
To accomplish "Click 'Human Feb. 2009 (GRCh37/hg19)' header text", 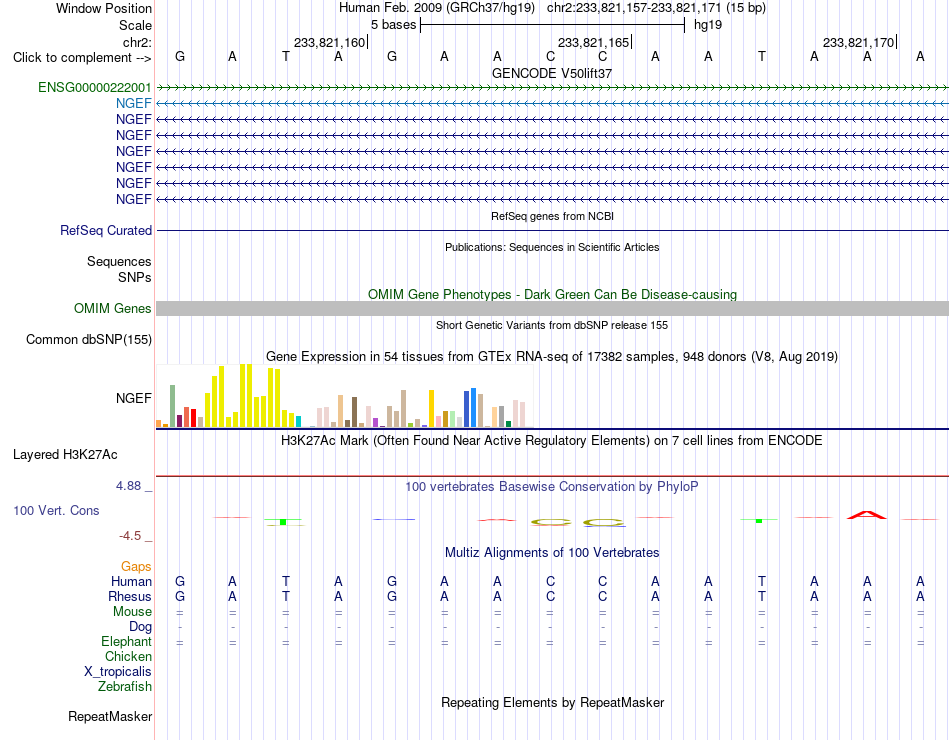I will click(436, 8).
